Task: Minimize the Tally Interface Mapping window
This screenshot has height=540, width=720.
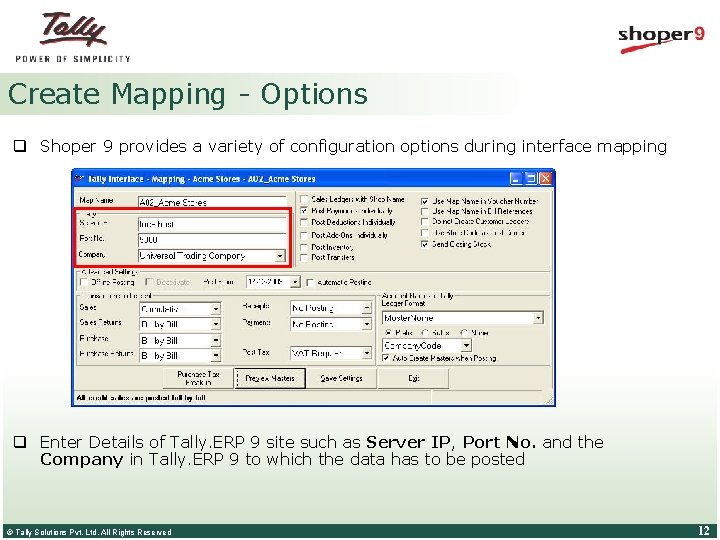Action: click(x=516, y=178)
